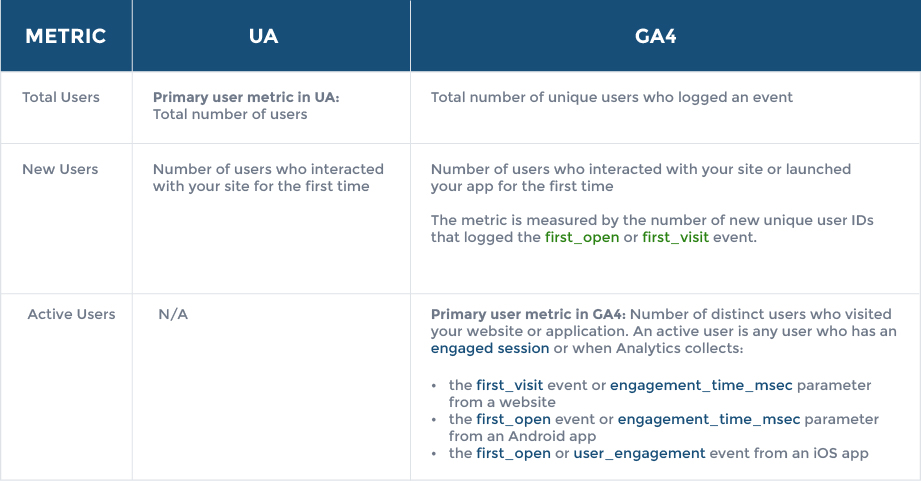Open first_open link in iOS app bullet
Viewport: 921px width, 481px height.
(513, 453)
